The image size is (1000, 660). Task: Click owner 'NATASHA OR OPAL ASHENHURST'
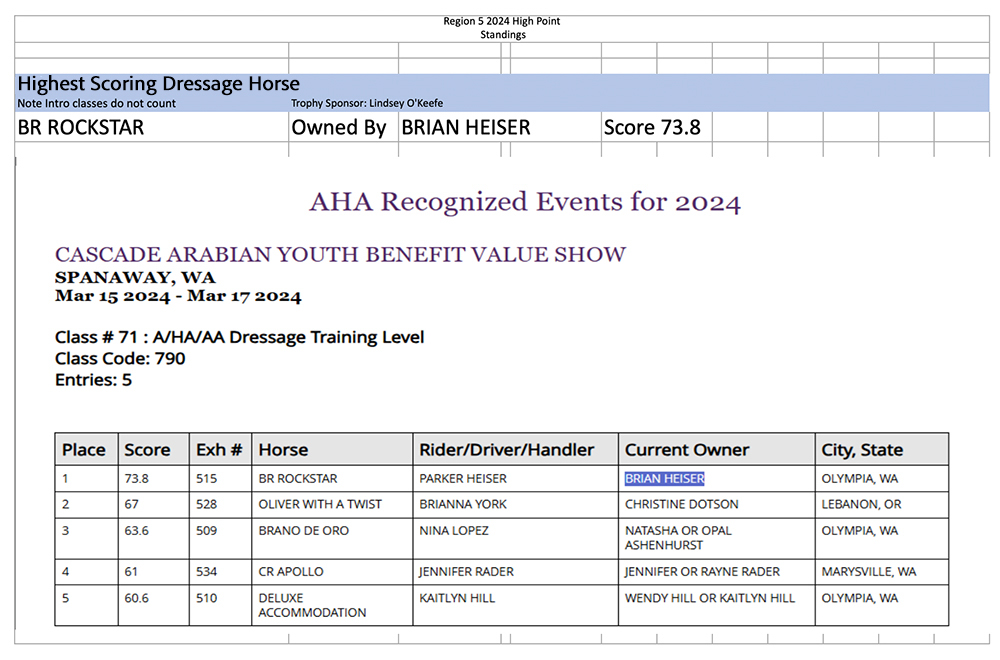(x=678, y=538)
